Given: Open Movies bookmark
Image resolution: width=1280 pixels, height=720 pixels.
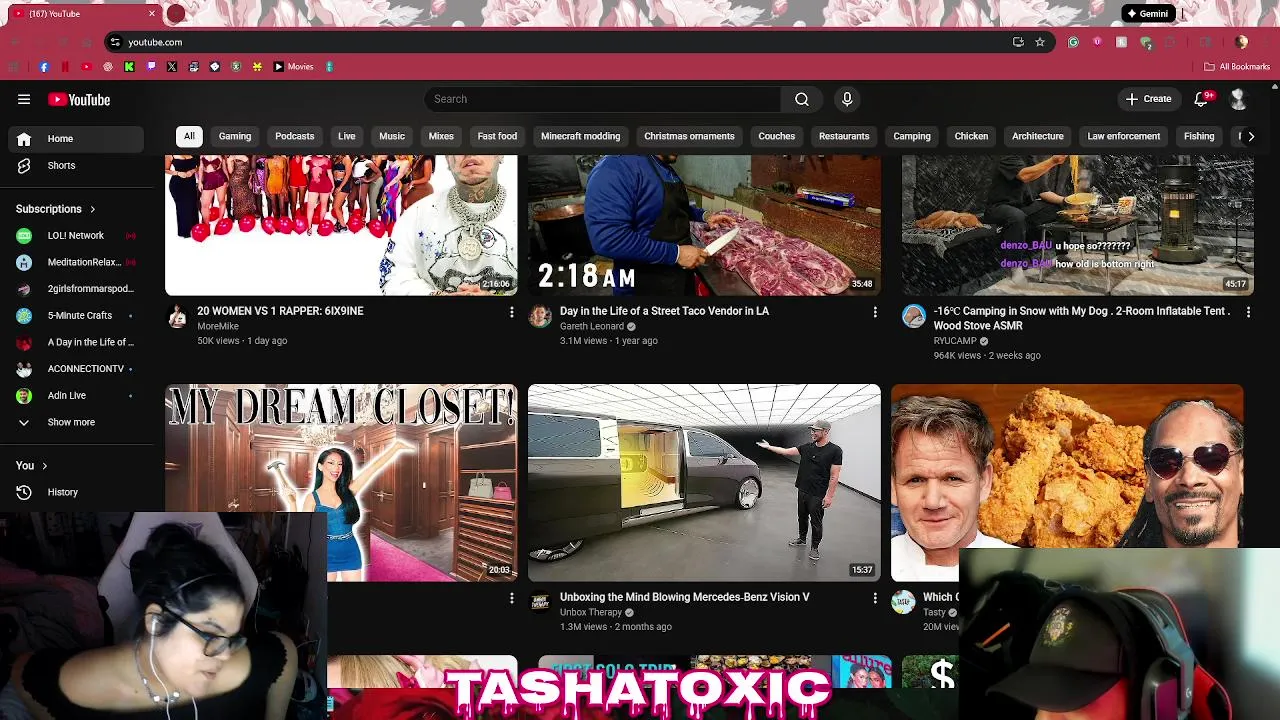Looking at the screenshot, I should coord(293,67).
